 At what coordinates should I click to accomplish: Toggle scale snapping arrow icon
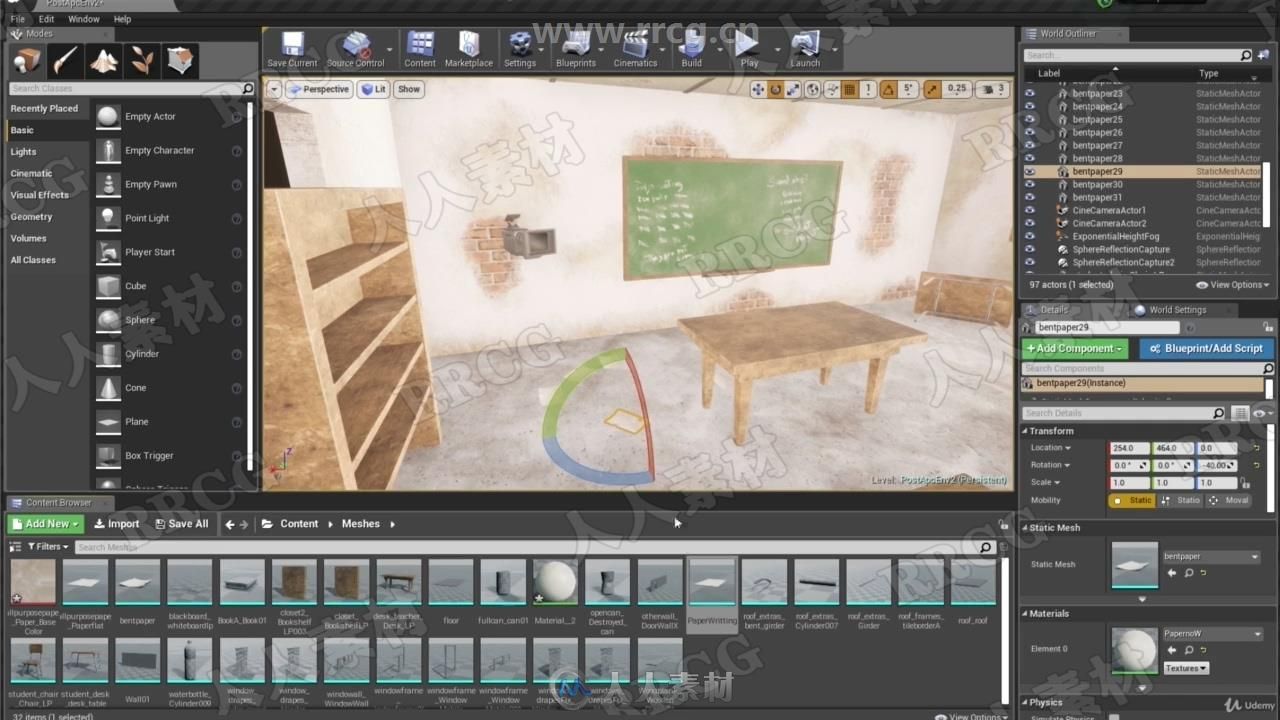pyautogui.click(x=932, y=89)
